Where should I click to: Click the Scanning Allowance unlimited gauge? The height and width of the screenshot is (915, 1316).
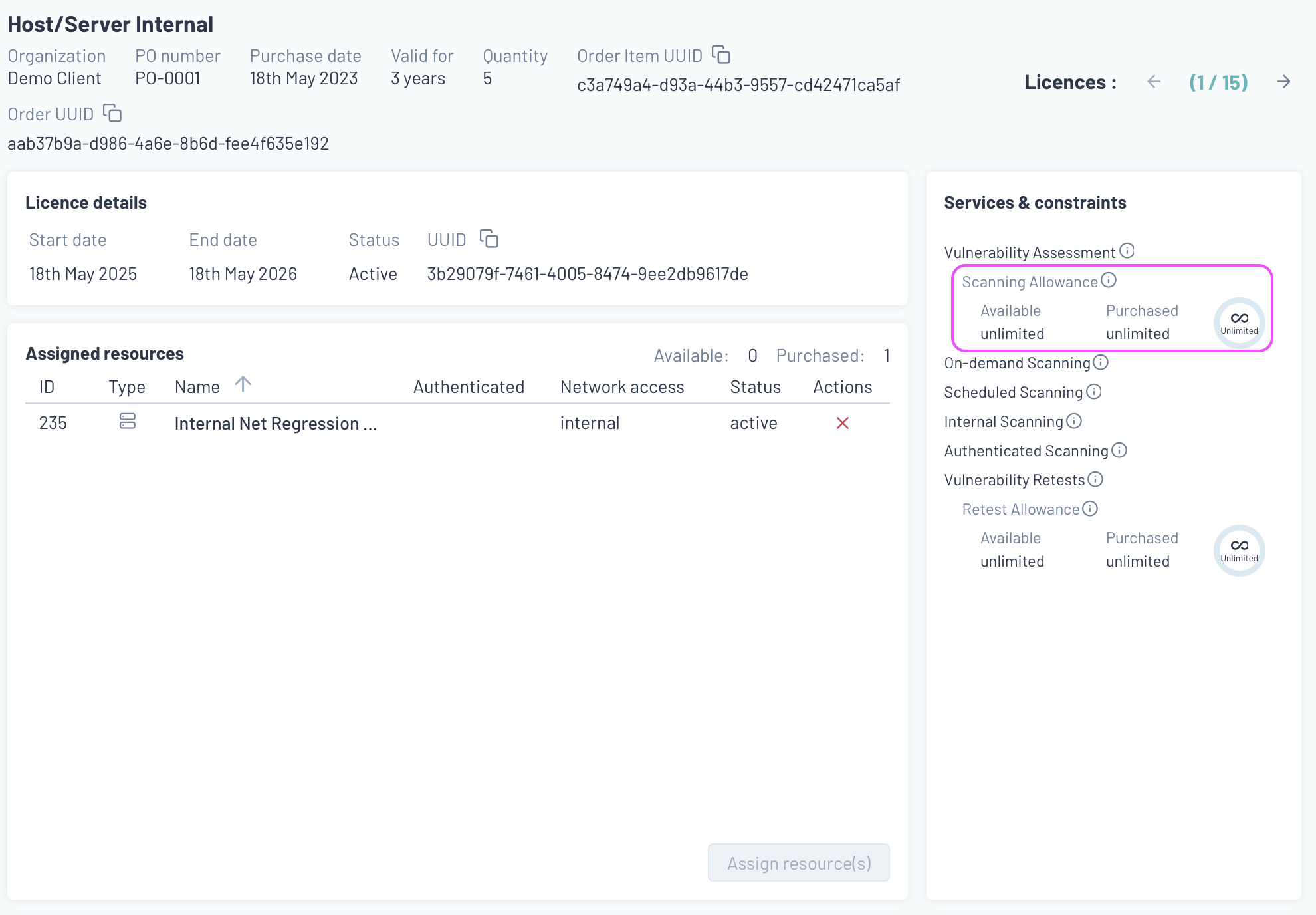(1239, 323)
